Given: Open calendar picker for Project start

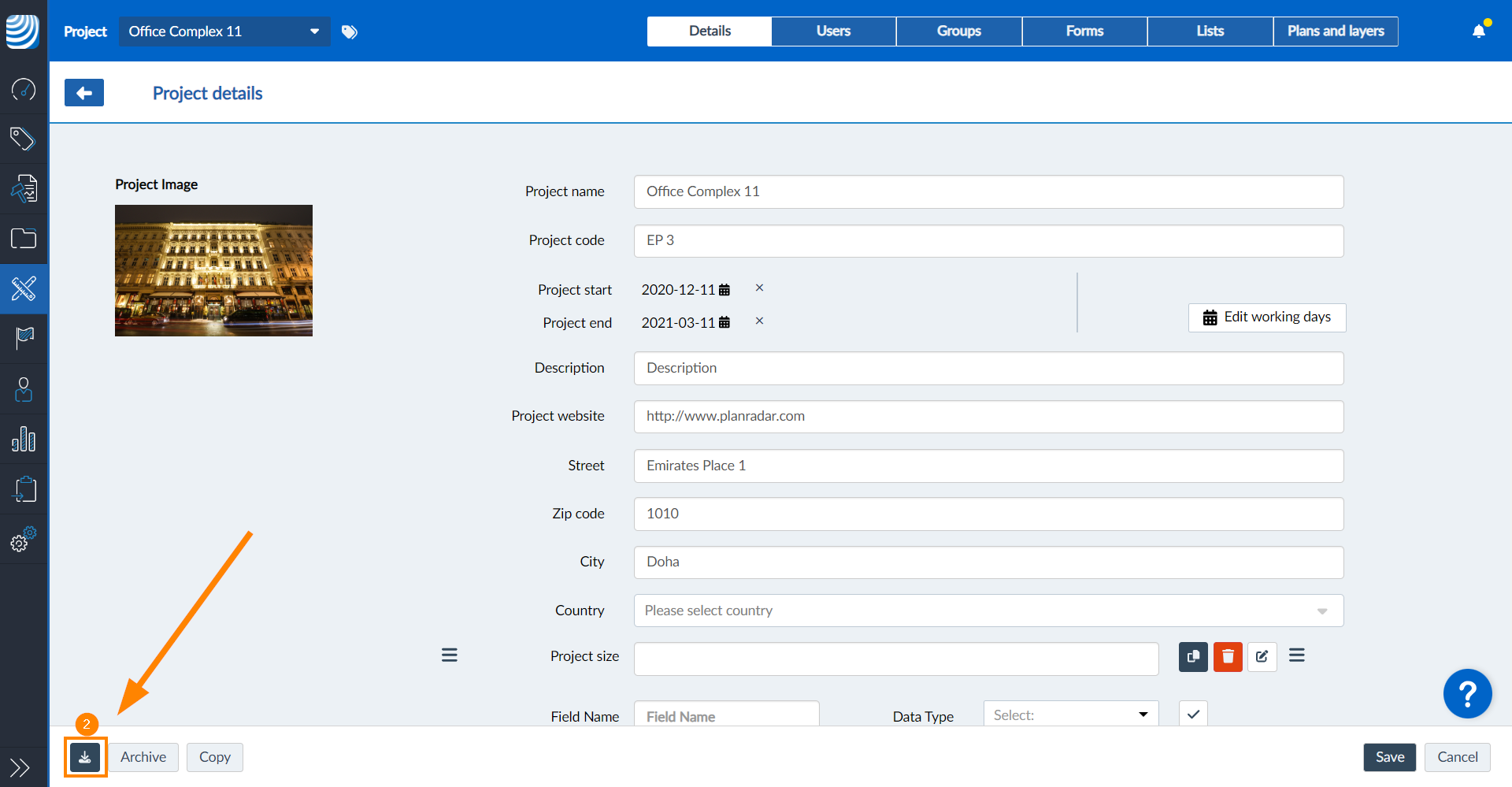Looking at the screenshot, I should click(x=724, y=290).
